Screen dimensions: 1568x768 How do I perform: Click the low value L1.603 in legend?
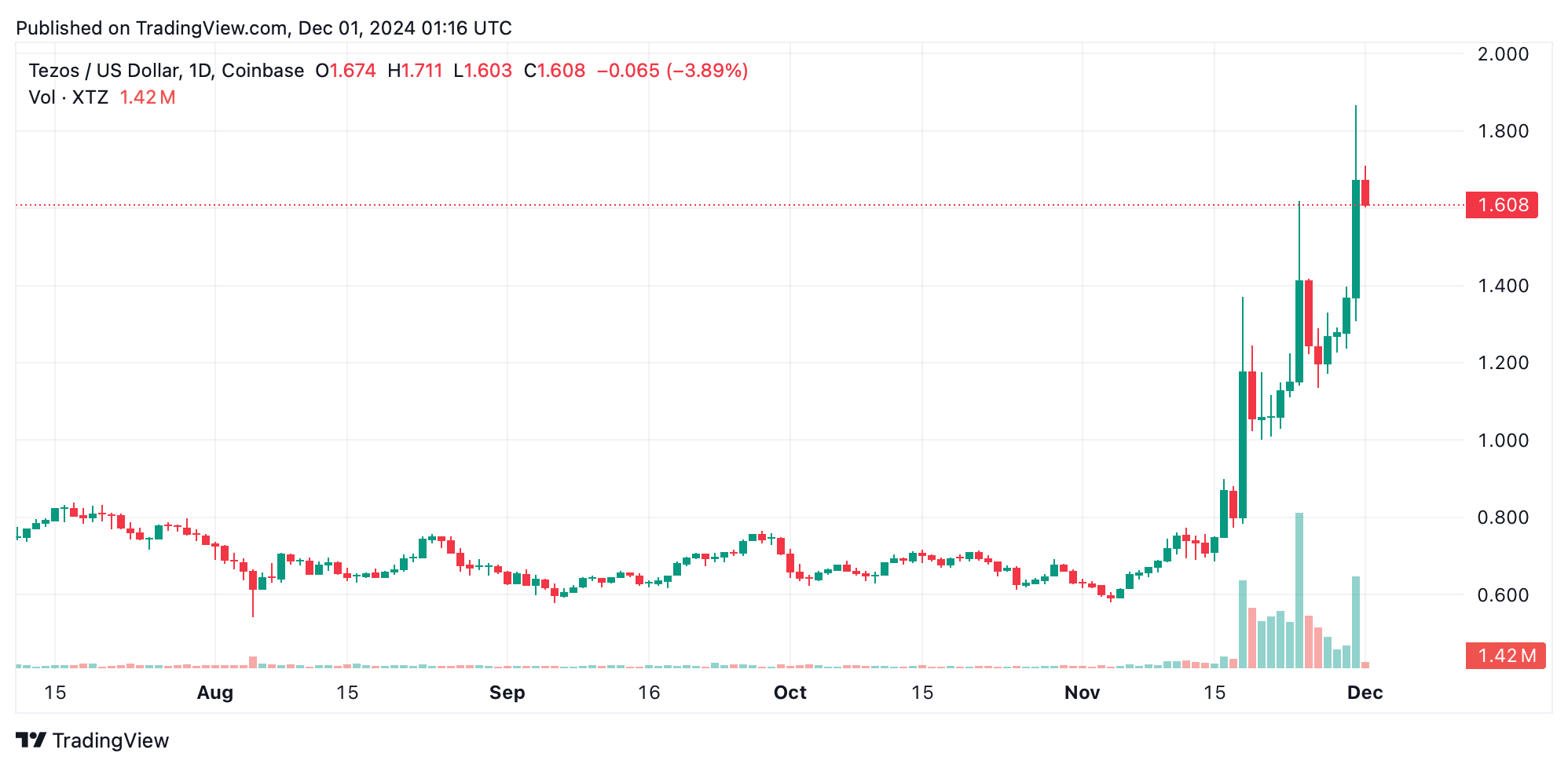tap(482, 71)
